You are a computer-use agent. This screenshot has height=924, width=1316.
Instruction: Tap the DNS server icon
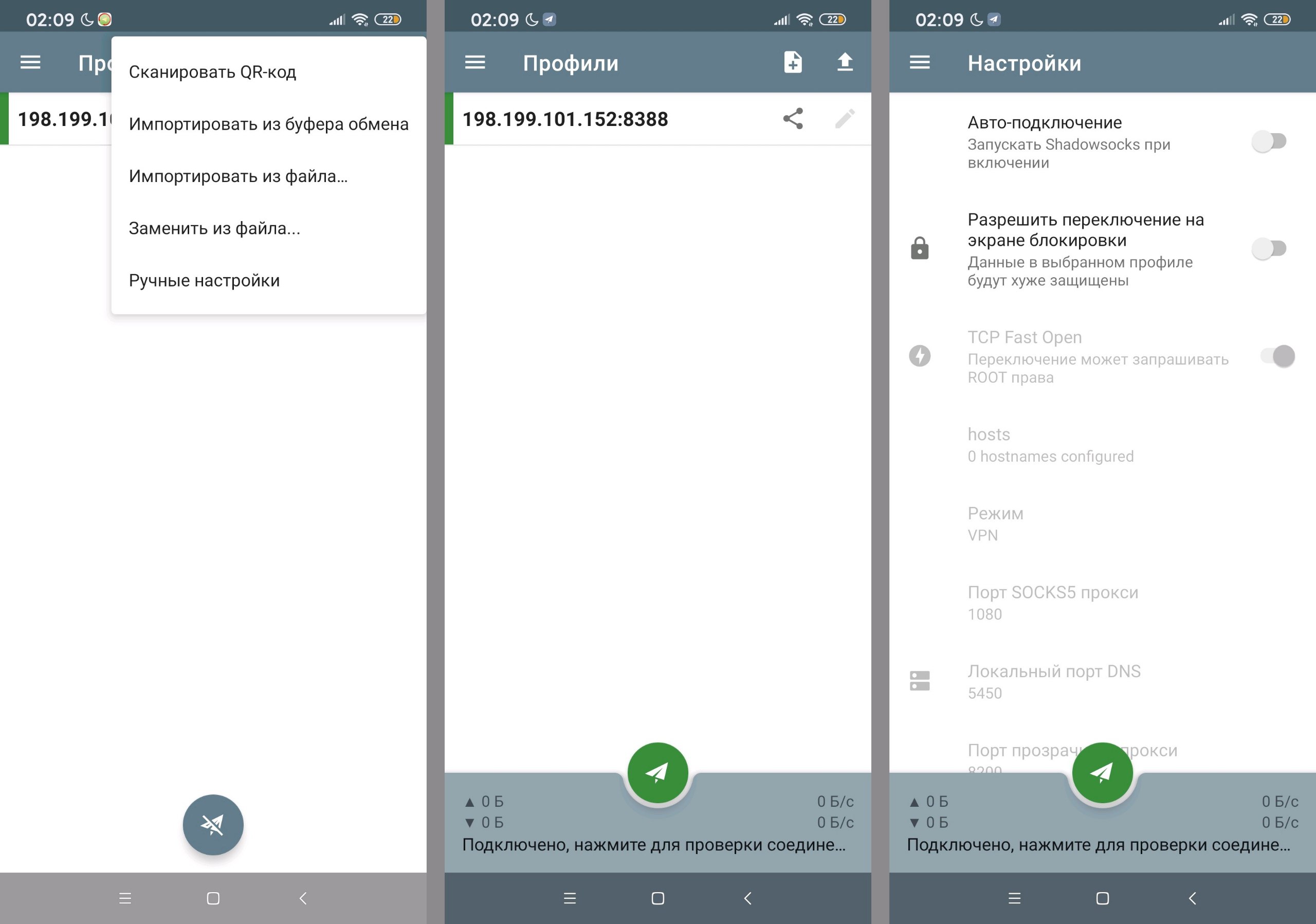click(x=920, y=681)
